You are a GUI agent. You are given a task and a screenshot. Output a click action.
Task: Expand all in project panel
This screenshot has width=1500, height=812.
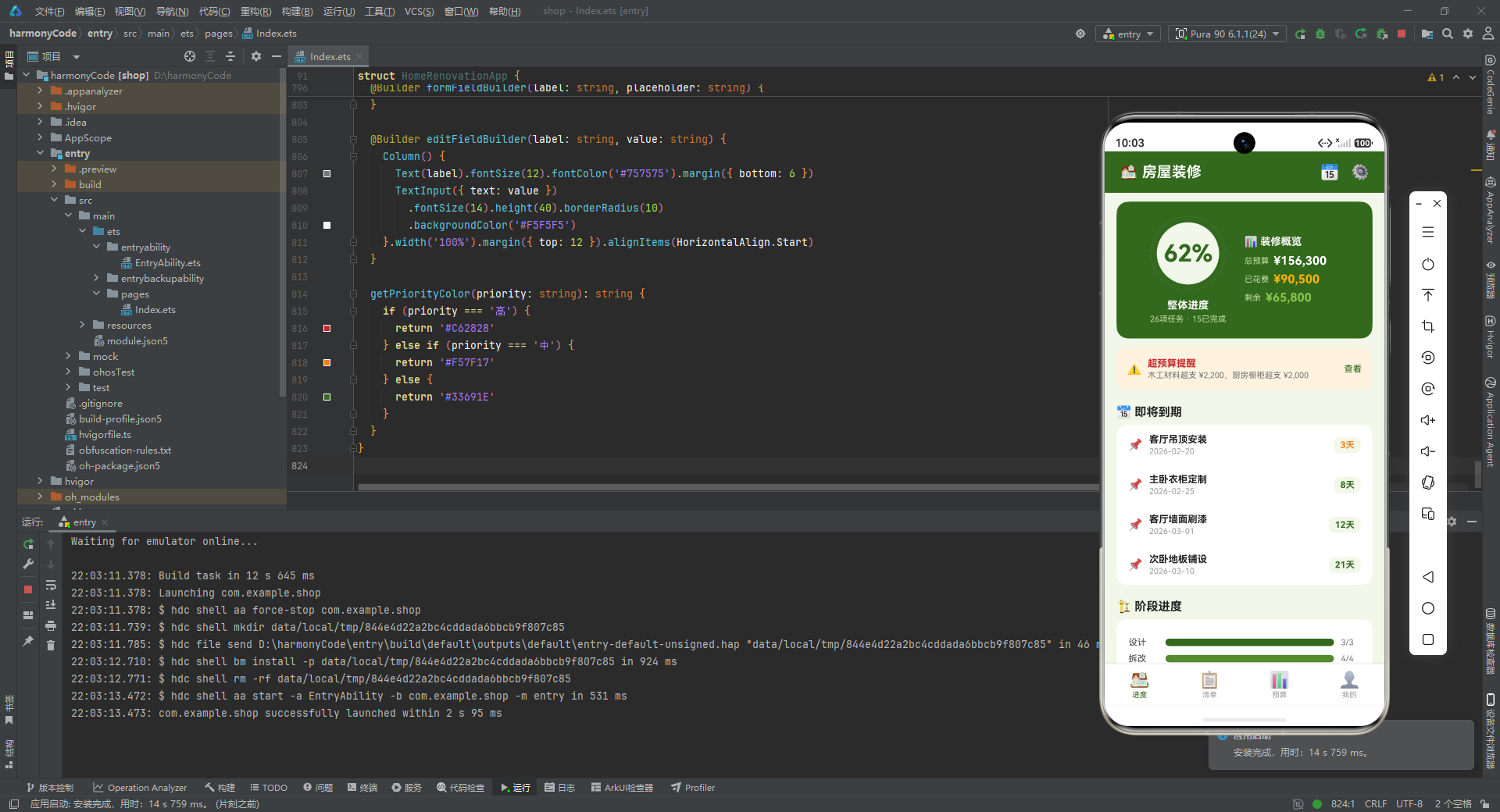coord(210,56)
